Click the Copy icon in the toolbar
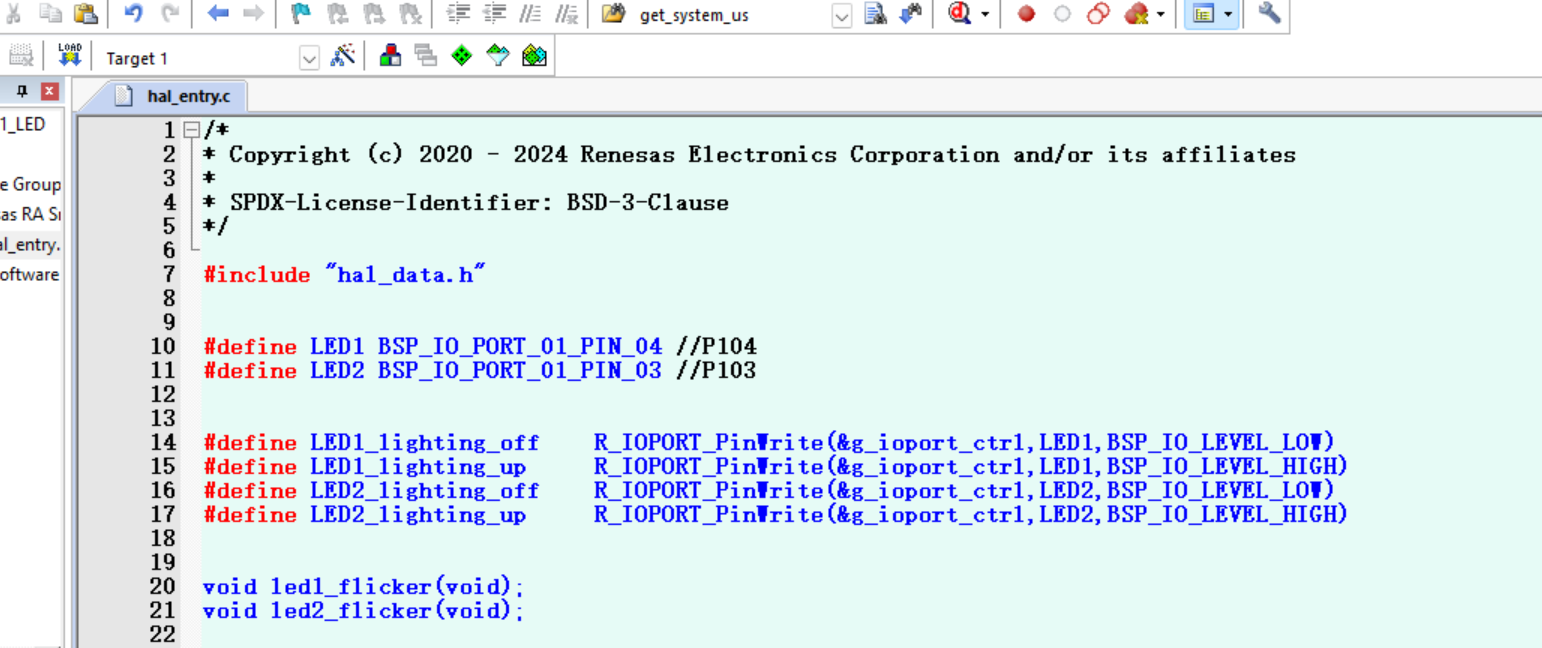 50,13
